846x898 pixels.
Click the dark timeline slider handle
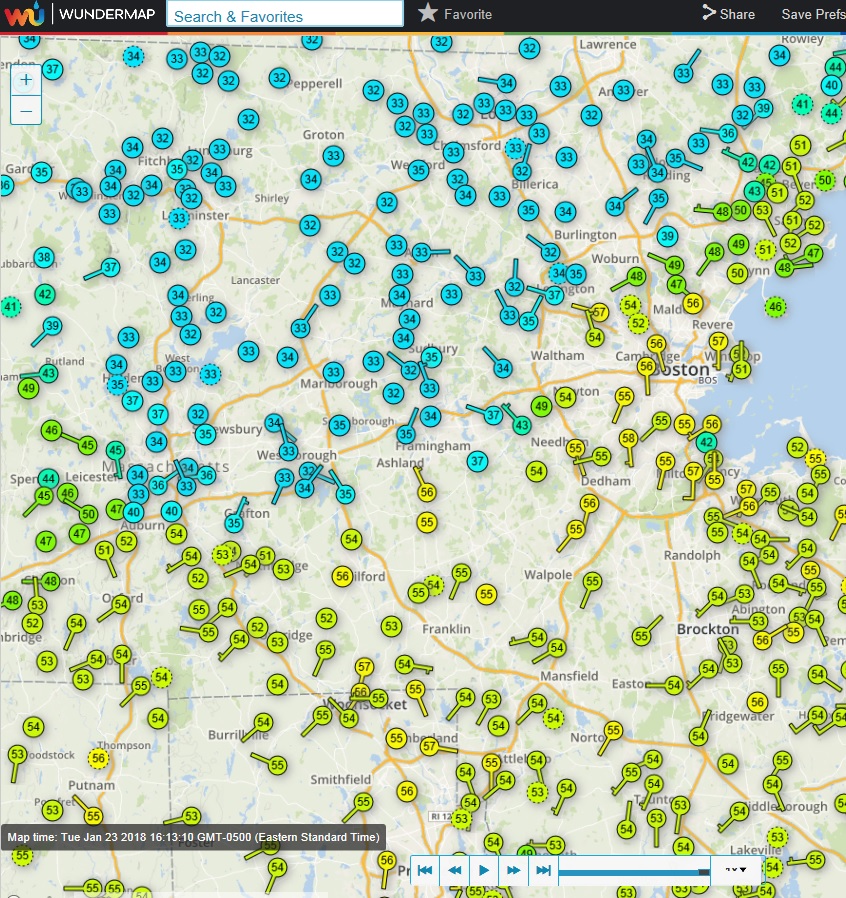coord(704,872)
